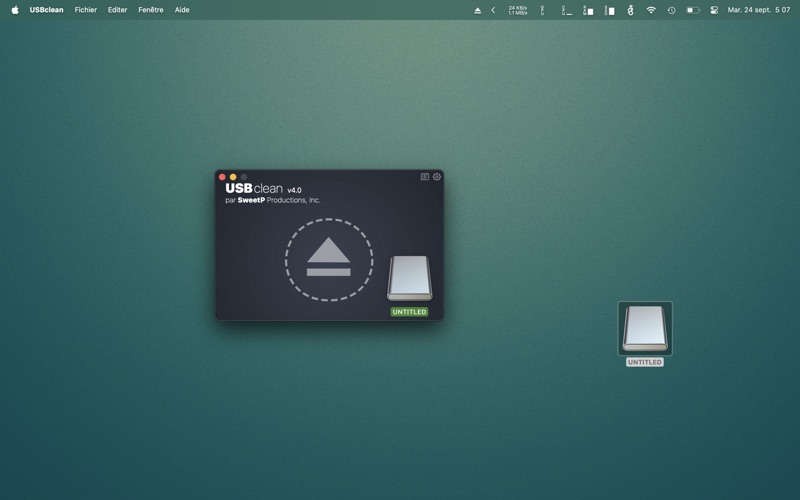Select the UNTITLED drive inside USBclean window
The width and height of the screenshot is (800, 500).
tap(410, 278)
